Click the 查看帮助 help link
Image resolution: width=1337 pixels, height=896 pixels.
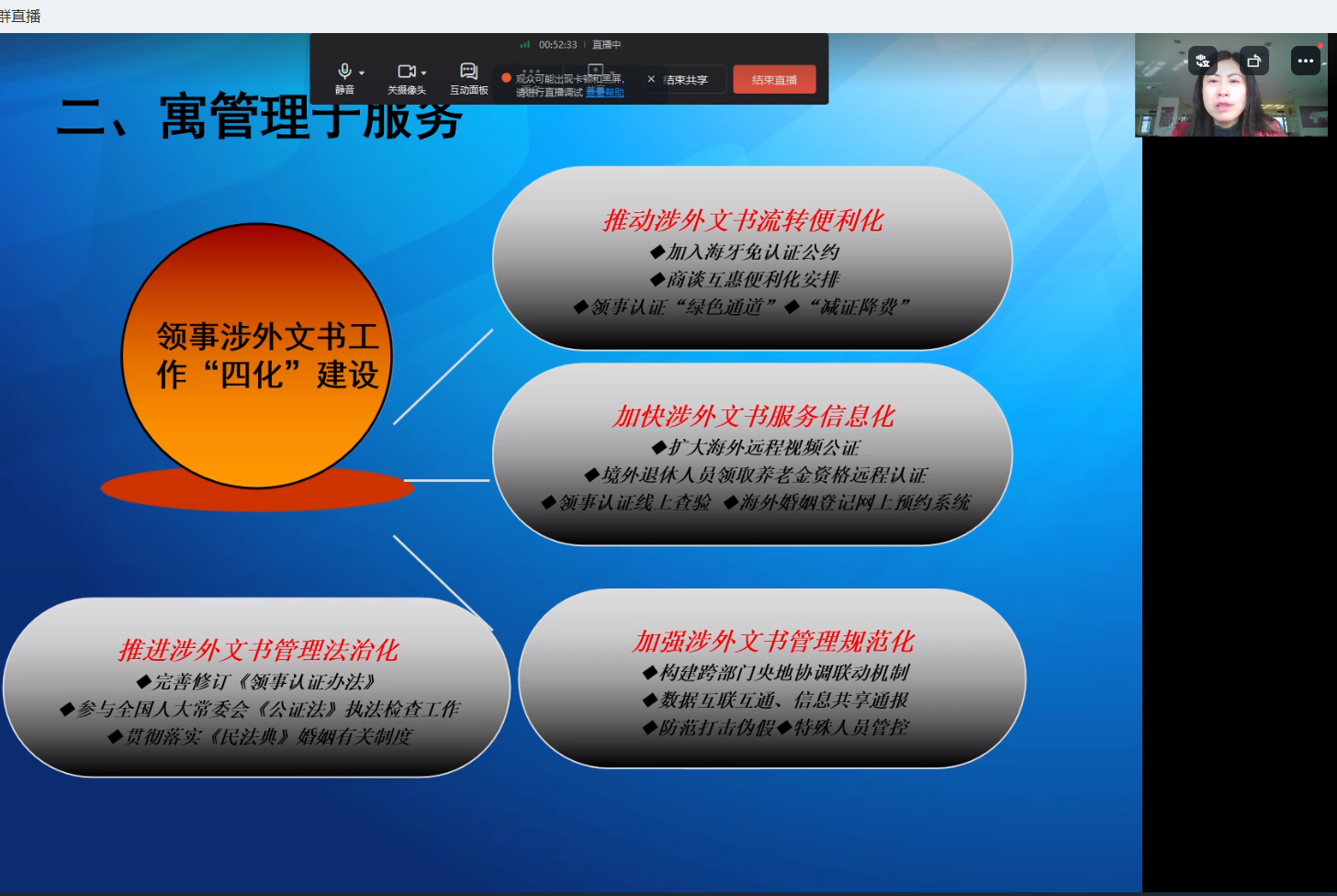pos(604,93)
